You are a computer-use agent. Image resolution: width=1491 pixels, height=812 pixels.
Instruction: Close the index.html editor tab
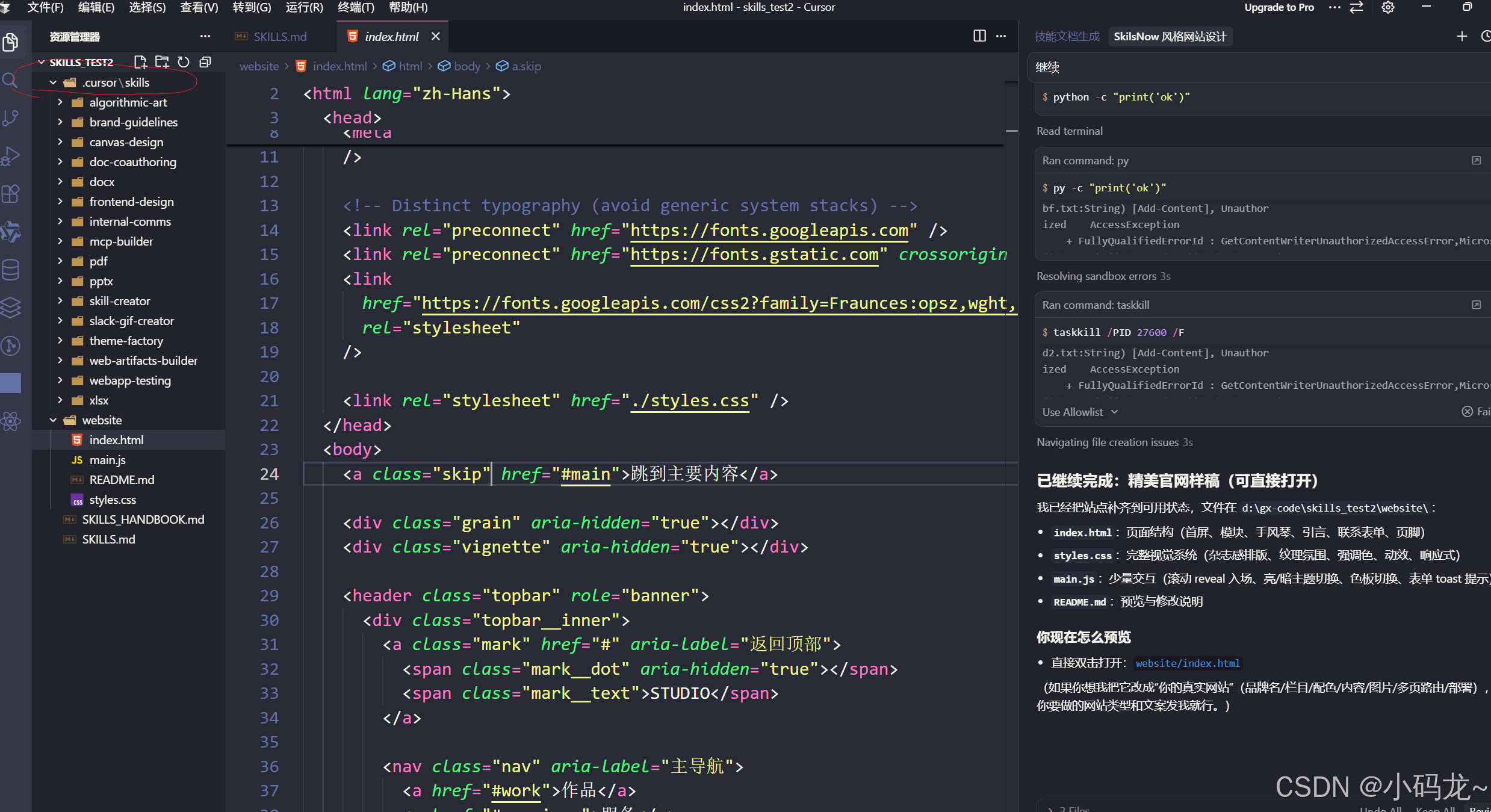tap(436, 37)
